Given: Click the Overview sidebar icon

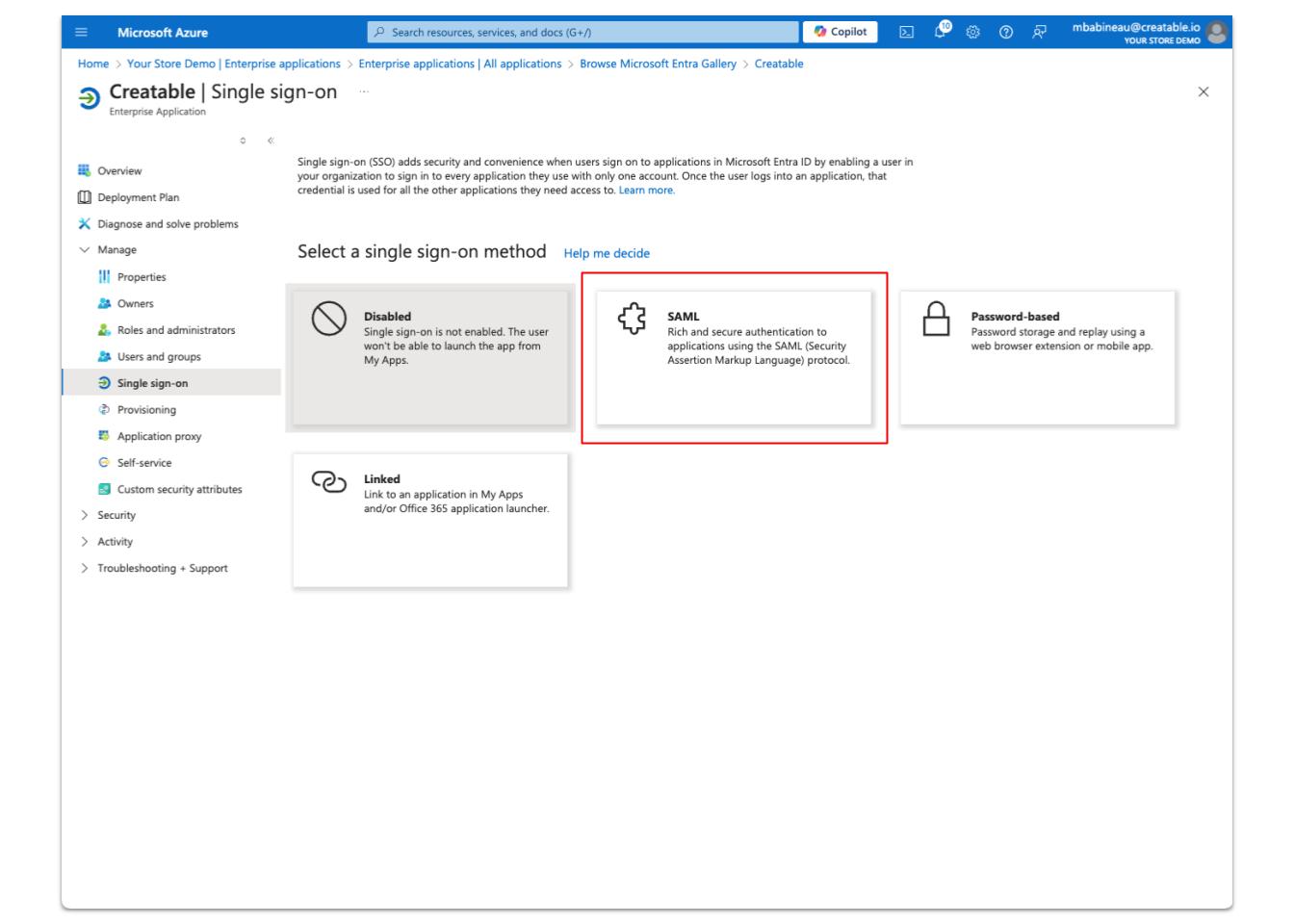Looking at the screenshot, I should 84,171.
